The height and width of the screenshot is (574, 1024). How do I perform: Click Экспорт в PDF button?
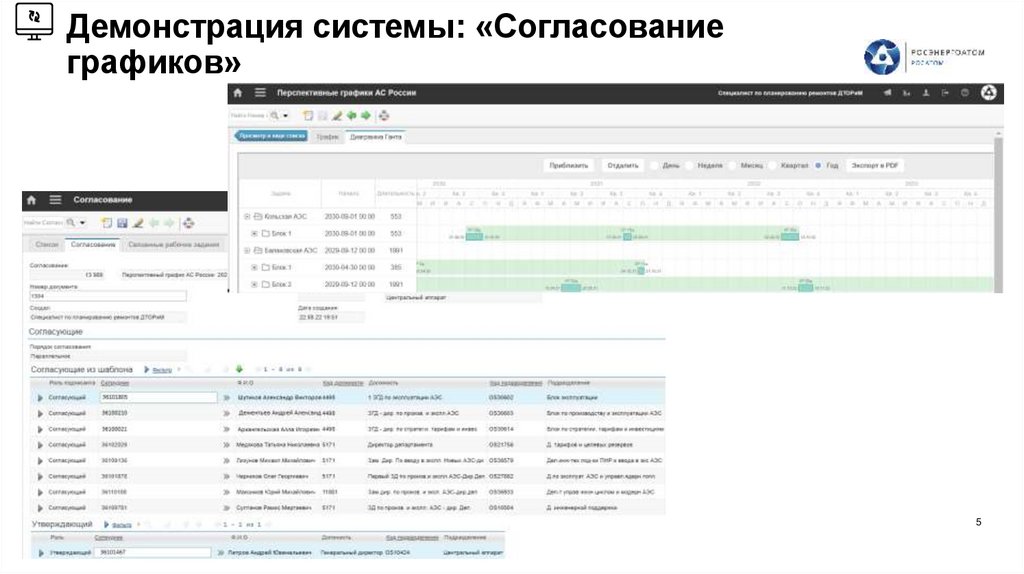tap(875, 166)
